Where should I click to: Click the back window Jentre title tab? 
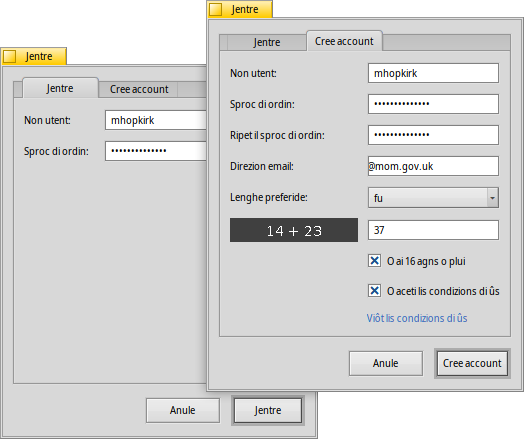point(34,56)
